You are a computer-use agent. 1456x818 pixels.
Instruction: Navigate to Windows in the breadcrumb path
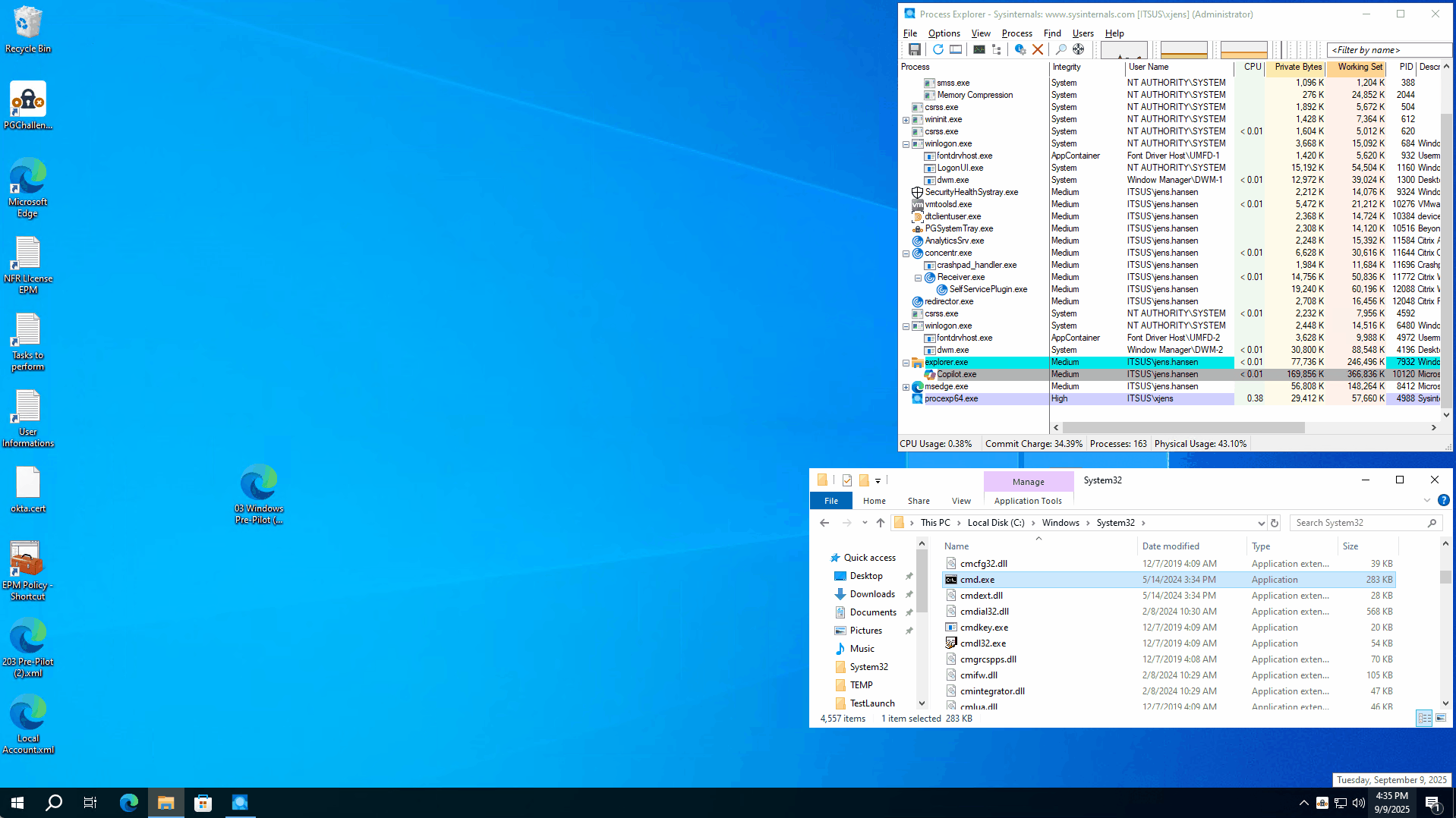[1060, 523]
